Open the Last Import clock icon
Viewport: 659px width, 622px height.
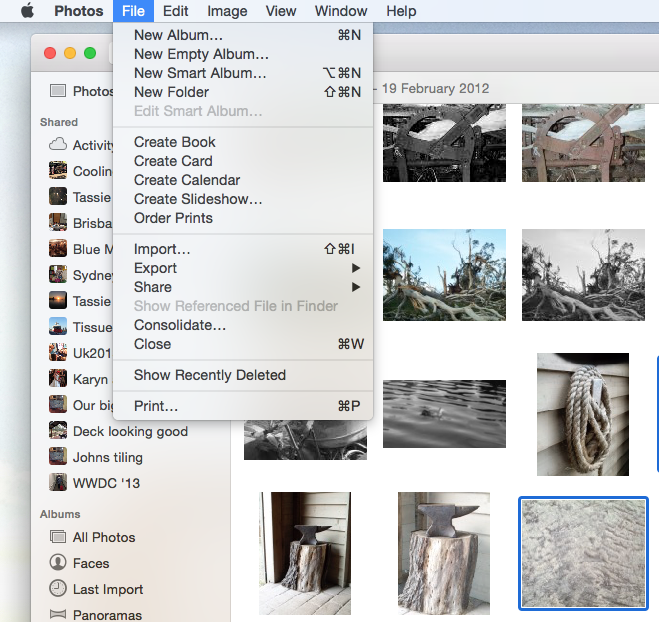pos(58,589)
